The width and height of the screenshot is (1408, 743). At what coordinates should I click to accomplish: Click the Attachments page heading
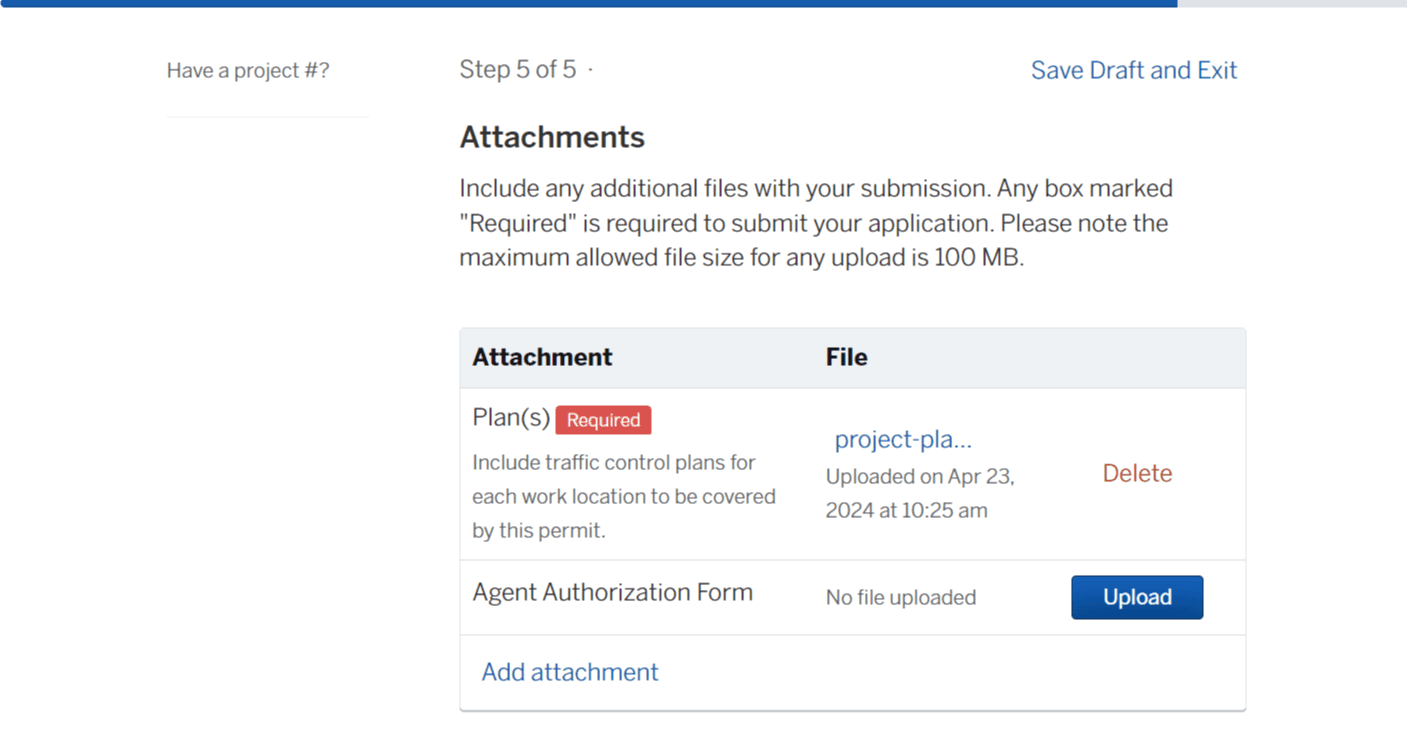click(x=551, y=137)
